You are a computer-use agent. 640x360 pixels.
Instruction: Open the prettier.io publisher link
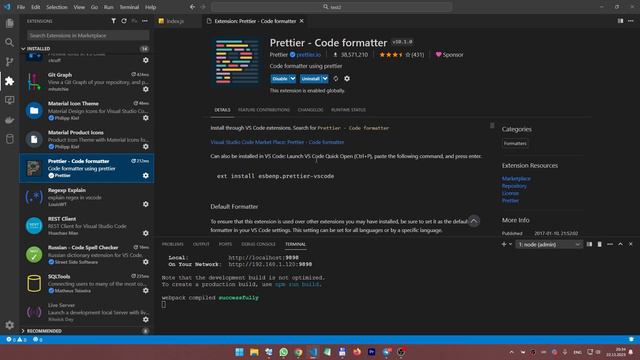[x=309, y=55]
